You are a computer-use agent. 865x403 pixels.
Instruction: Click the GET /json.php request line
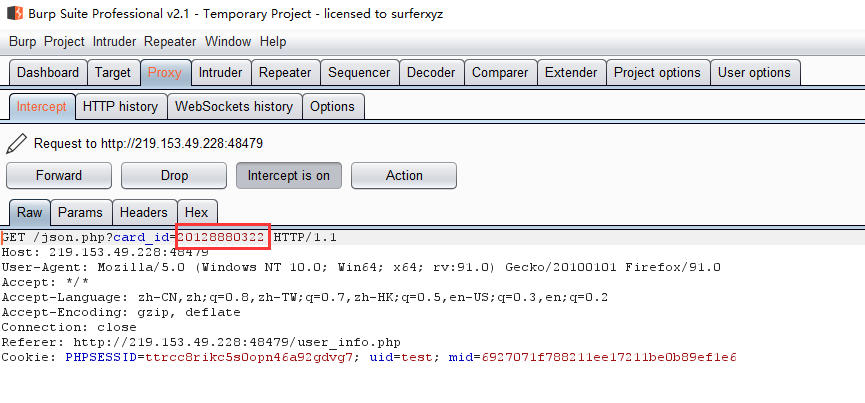pyautogui.click(x=169, y=238)
